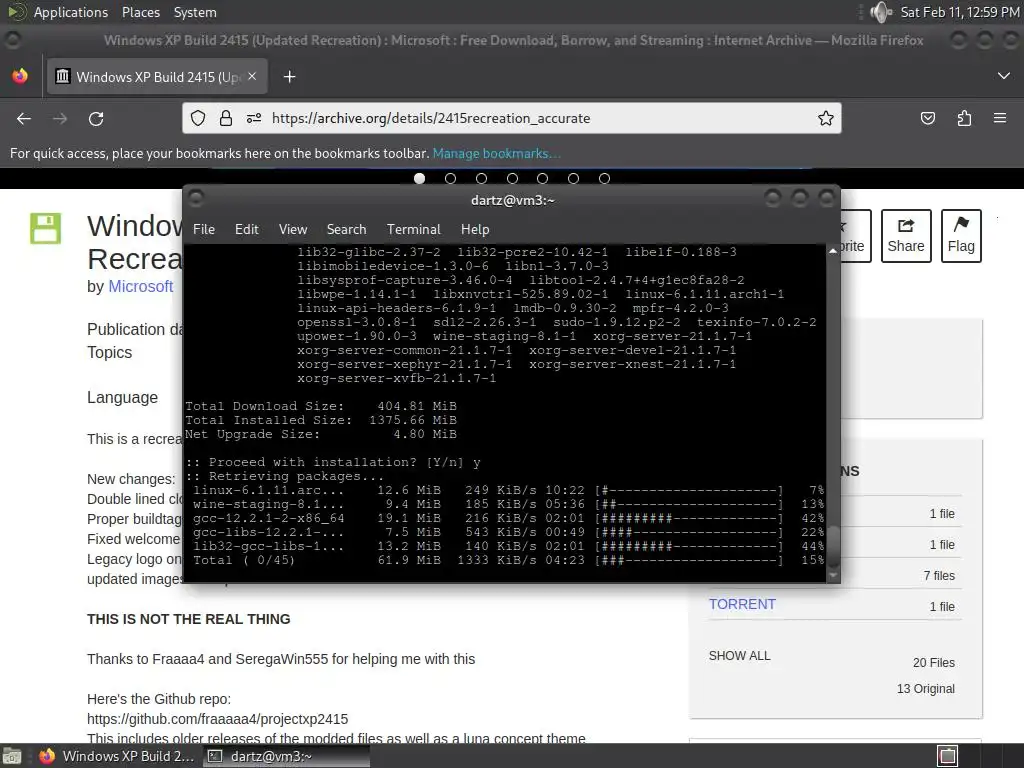Screen dimensions: 1024x768
Task: Go back with the back arrow
Action: coord(24,118)
